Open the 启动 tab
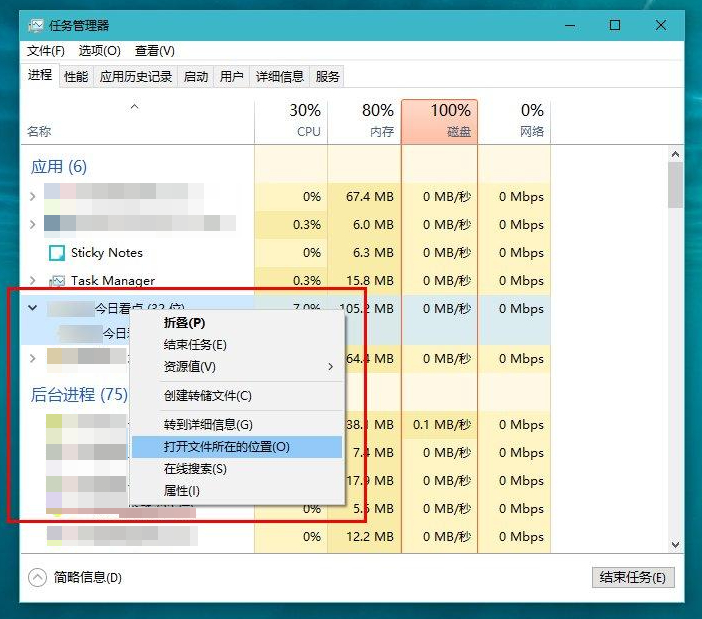 click(x=196, y=76)
